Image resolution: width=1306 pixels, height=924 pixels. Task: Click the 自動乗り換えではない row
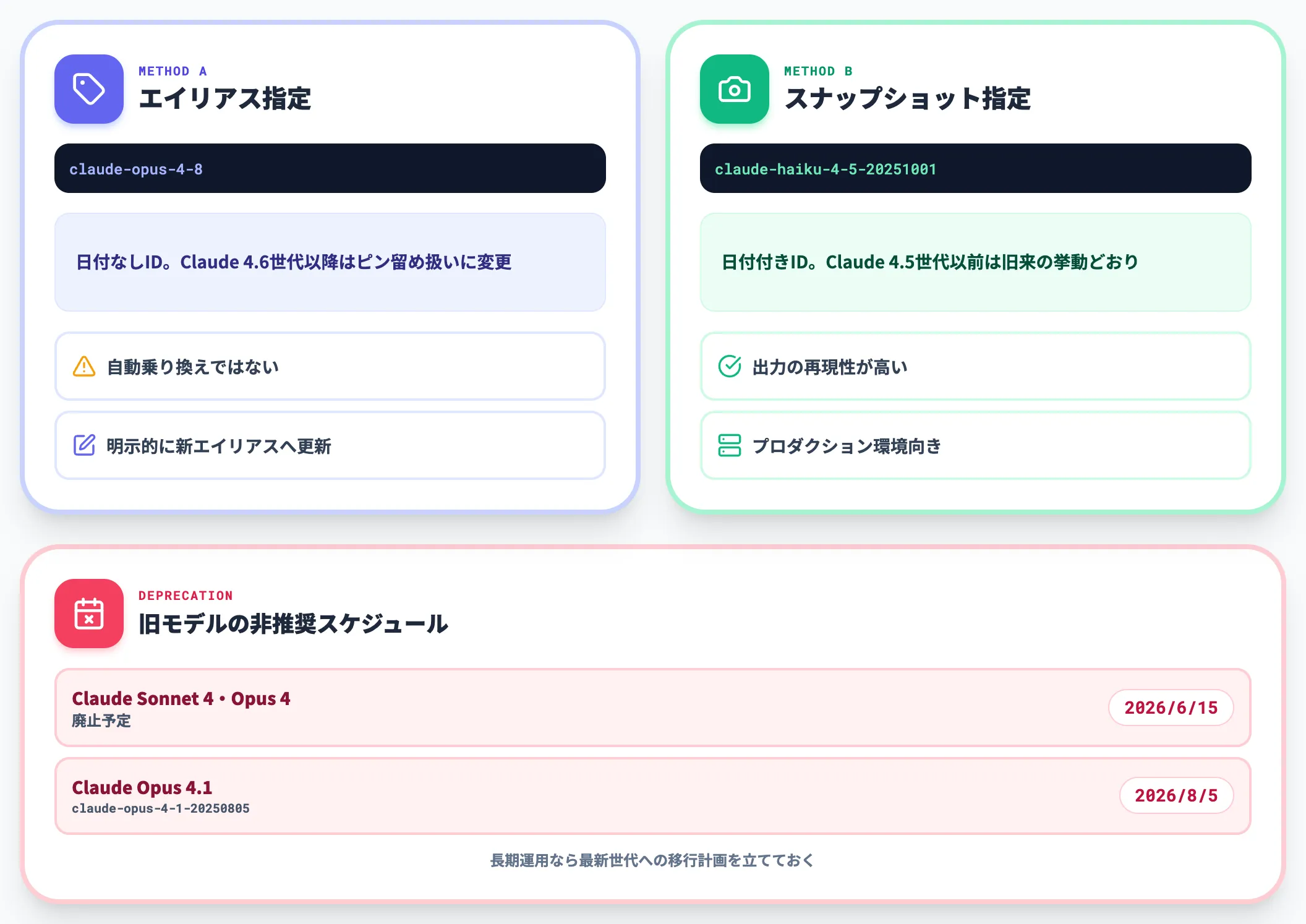pyautogui.click(x=330, y=366)
